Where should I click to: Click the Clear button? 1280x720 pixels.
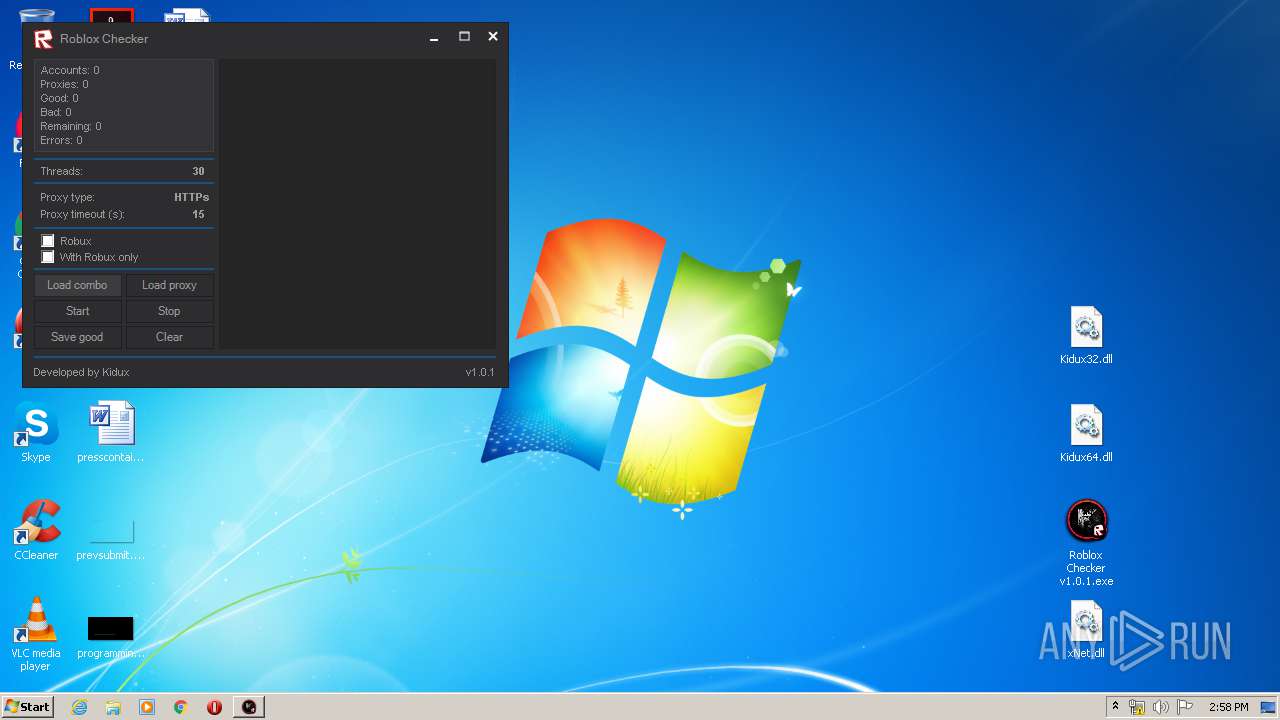click(169, 337)
